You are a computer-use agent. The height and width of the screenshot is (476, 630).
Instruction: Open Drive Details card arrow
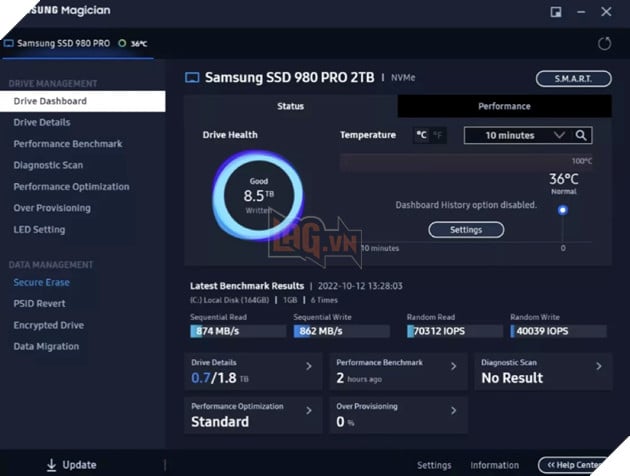pos(309,366)
